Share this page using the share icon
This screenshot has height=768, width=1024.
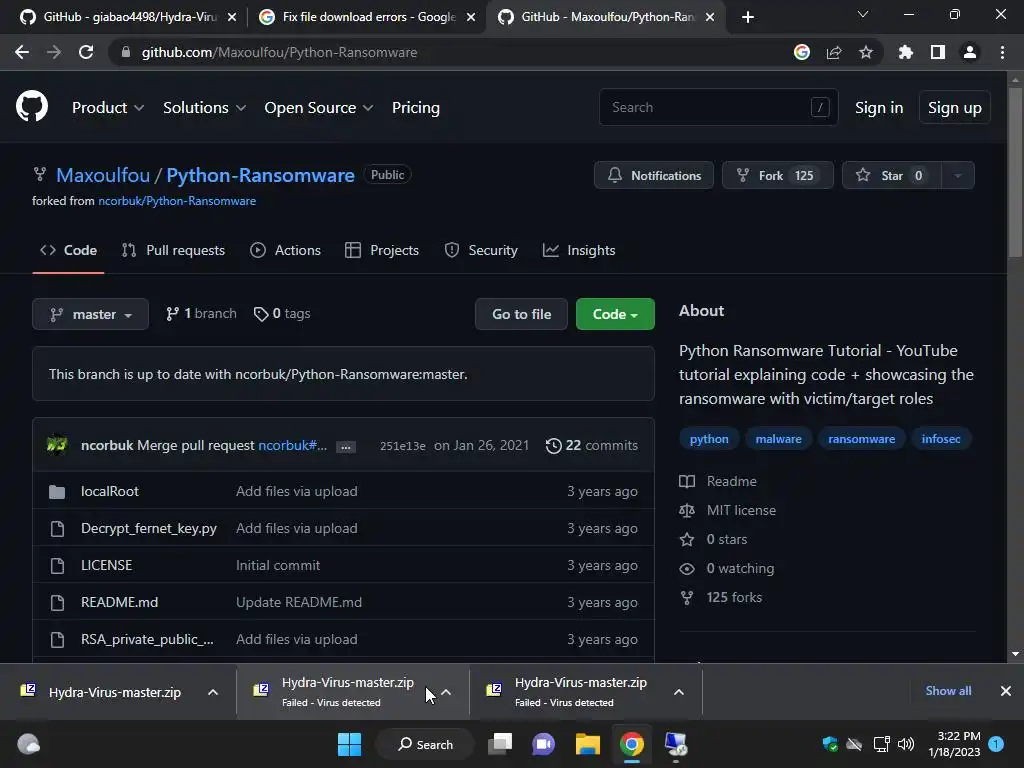click(x=834, y=52)
